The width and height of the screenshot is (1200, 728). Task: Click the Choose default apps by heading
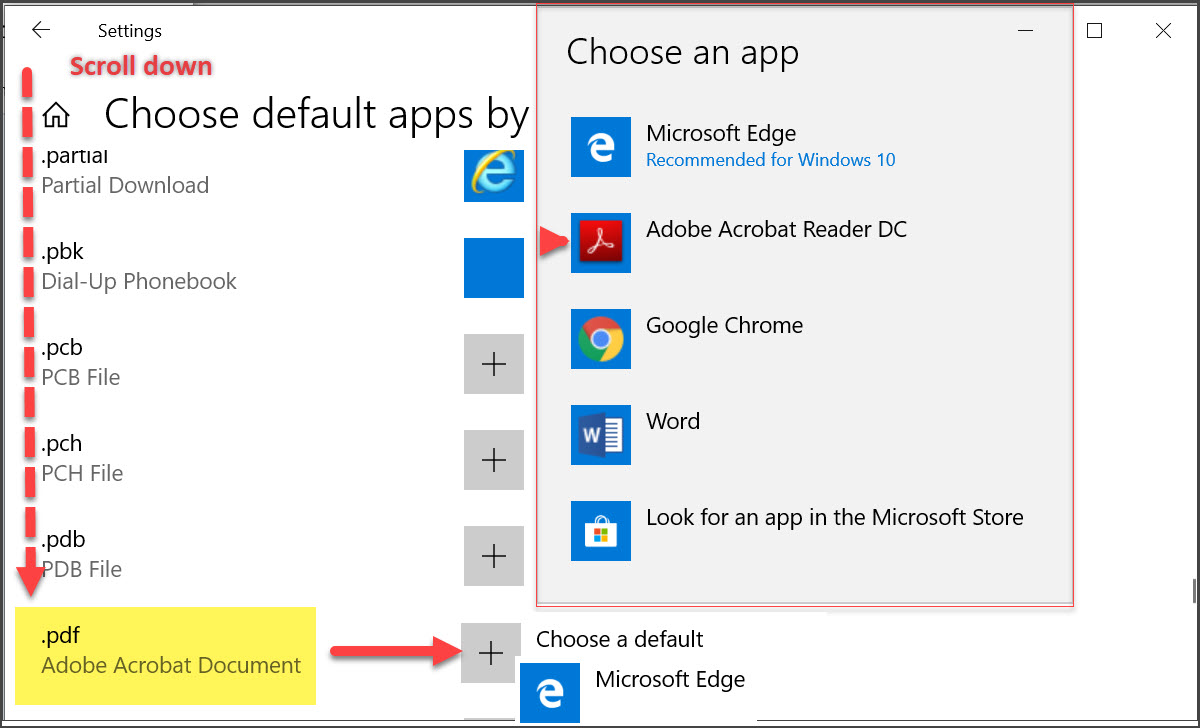[316, 116]
